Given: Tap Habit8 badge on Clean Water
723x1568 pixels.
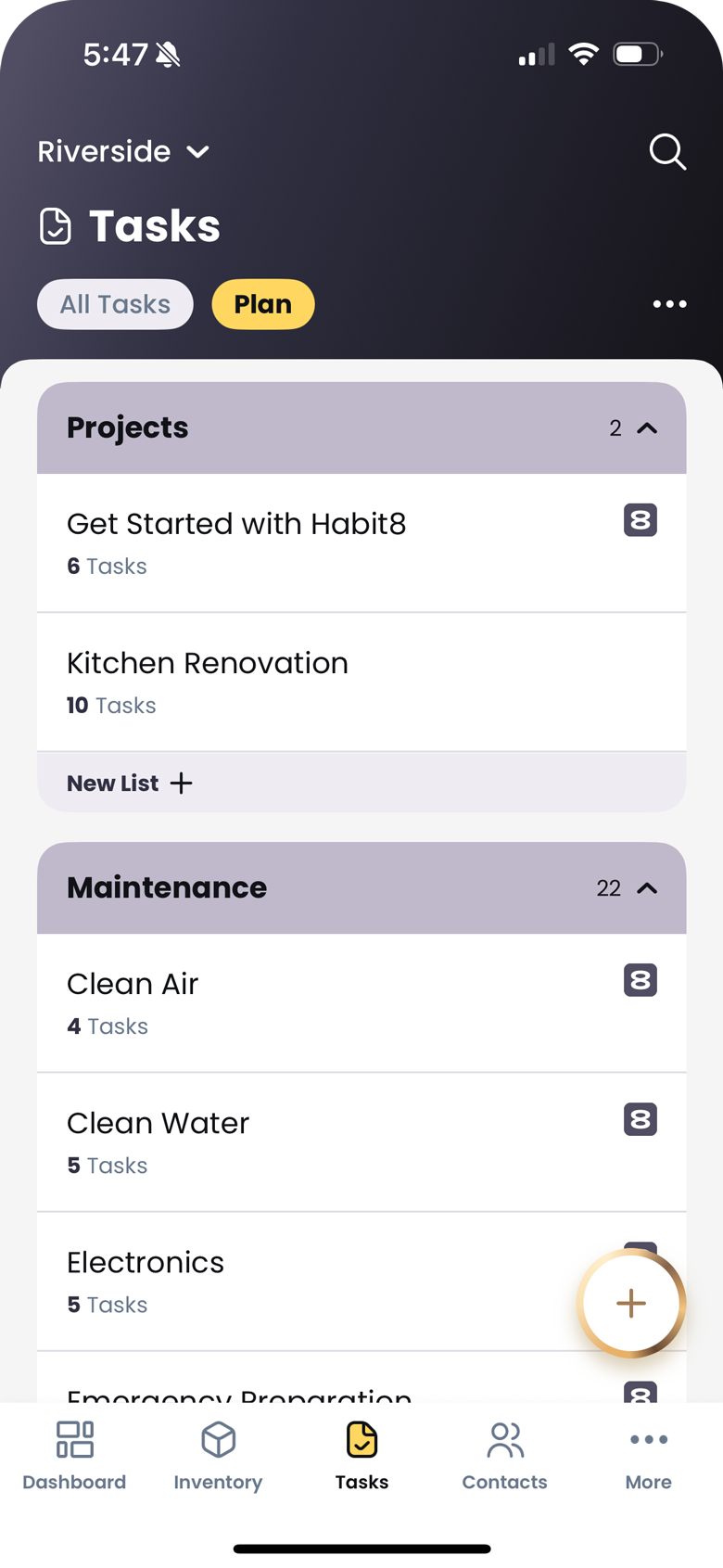Looking at the screenshot, I should point(641,1119).
